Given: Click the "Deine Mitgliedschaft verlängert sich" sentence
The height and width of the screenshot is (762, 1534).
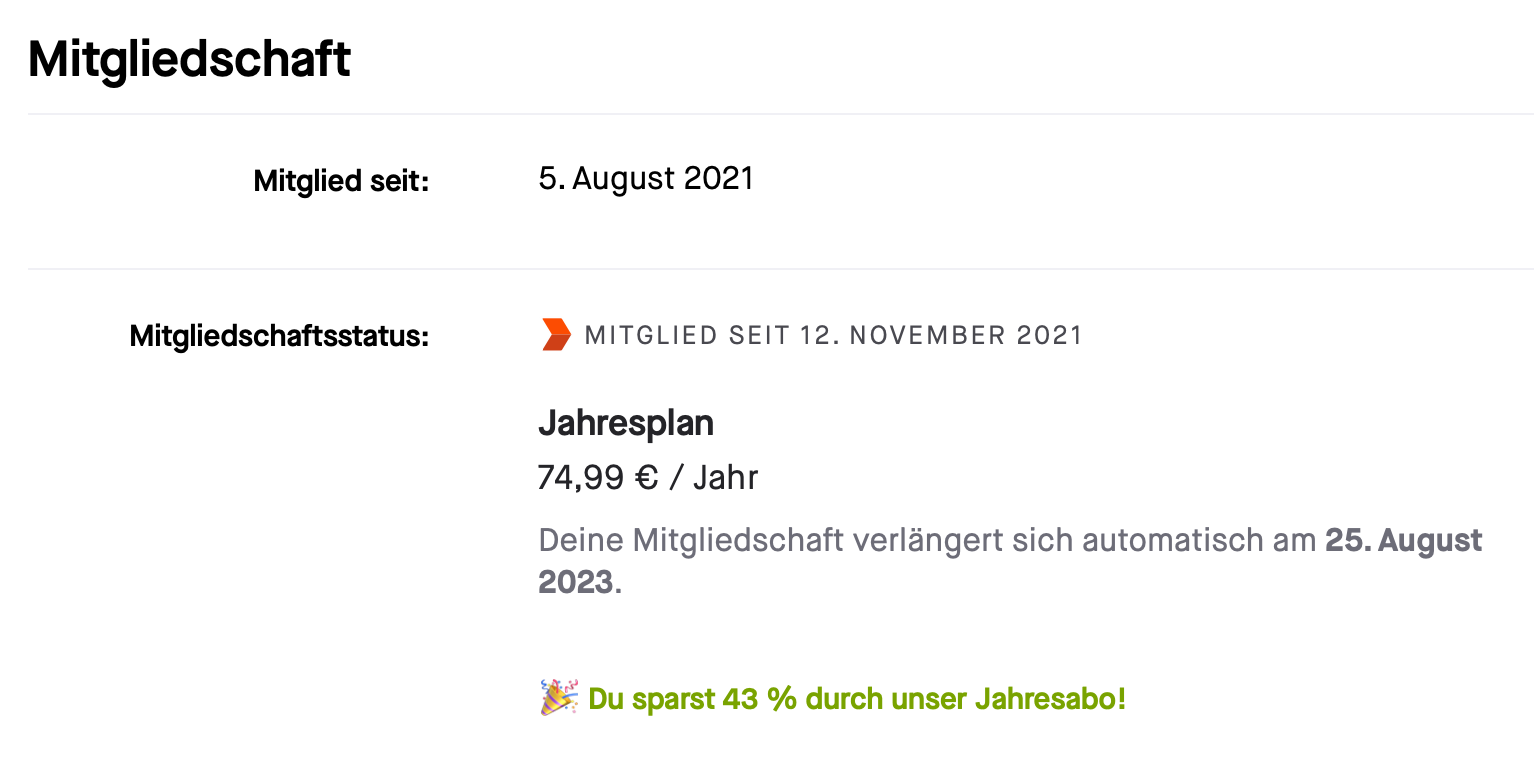Looking at the screenshot, I should tap(926, 541).
